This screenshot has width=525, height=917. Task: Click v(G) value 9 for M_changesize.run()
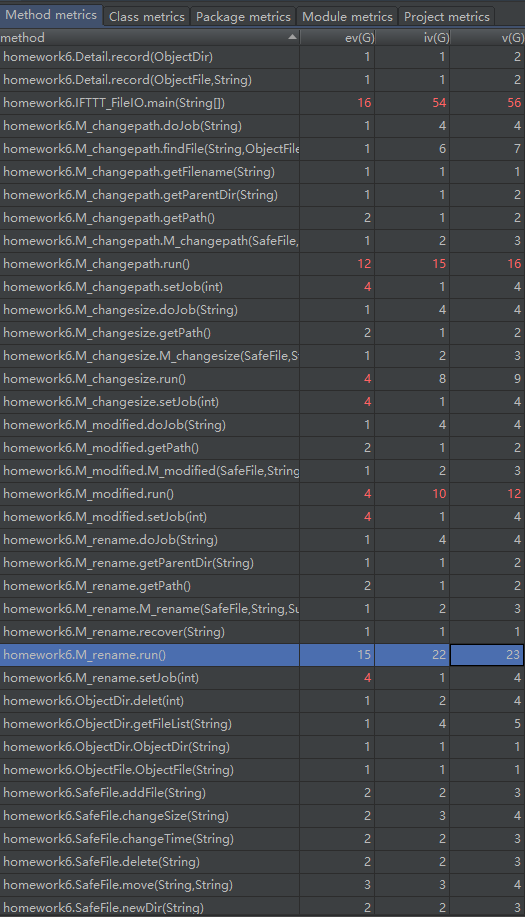(517, 379)
